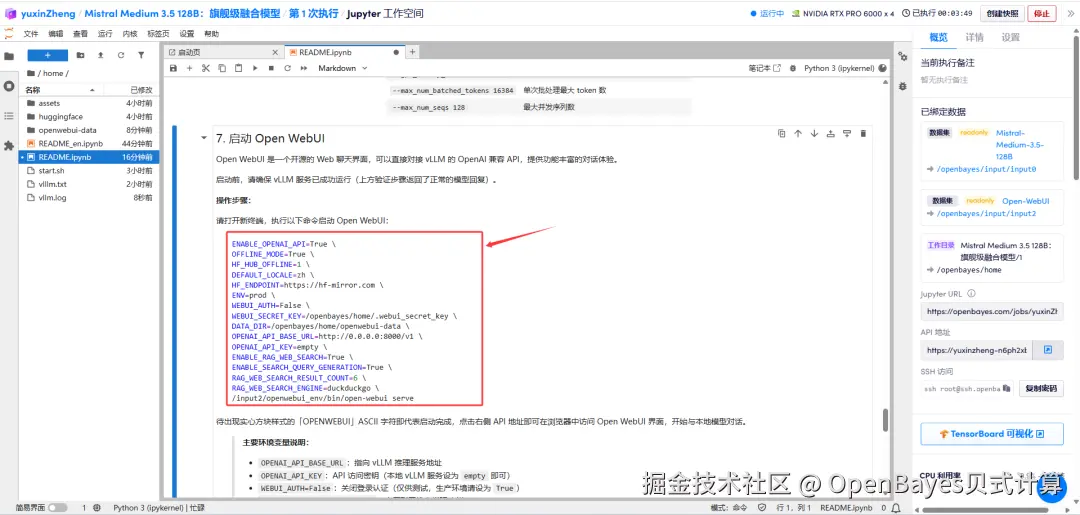Save the notebook with the disk icon
Image resolution: width=1080 pixels, height=515 pixels.
click(174, 68)
